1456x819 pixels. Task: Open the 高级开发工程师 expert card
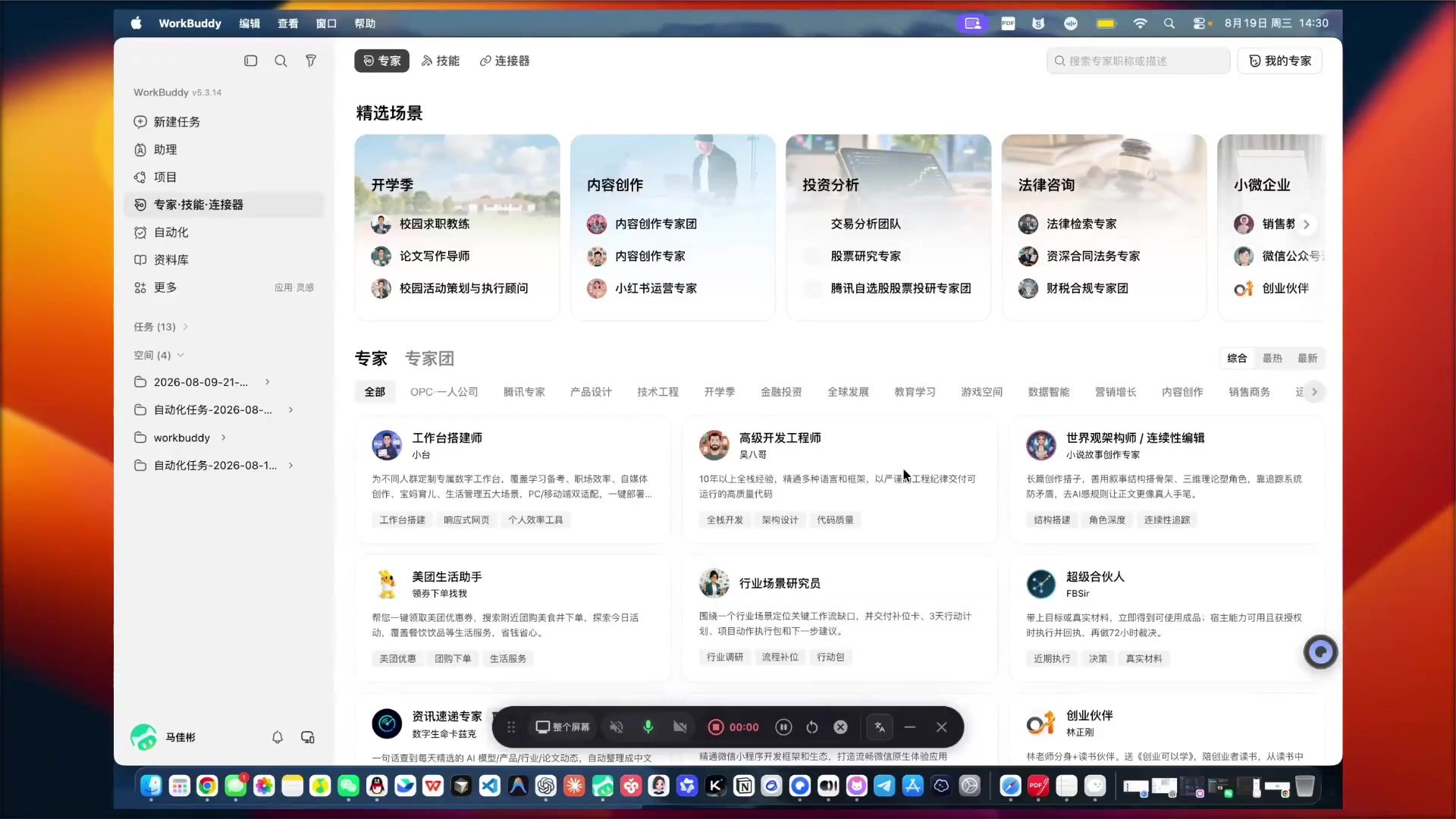click(839, 479)
